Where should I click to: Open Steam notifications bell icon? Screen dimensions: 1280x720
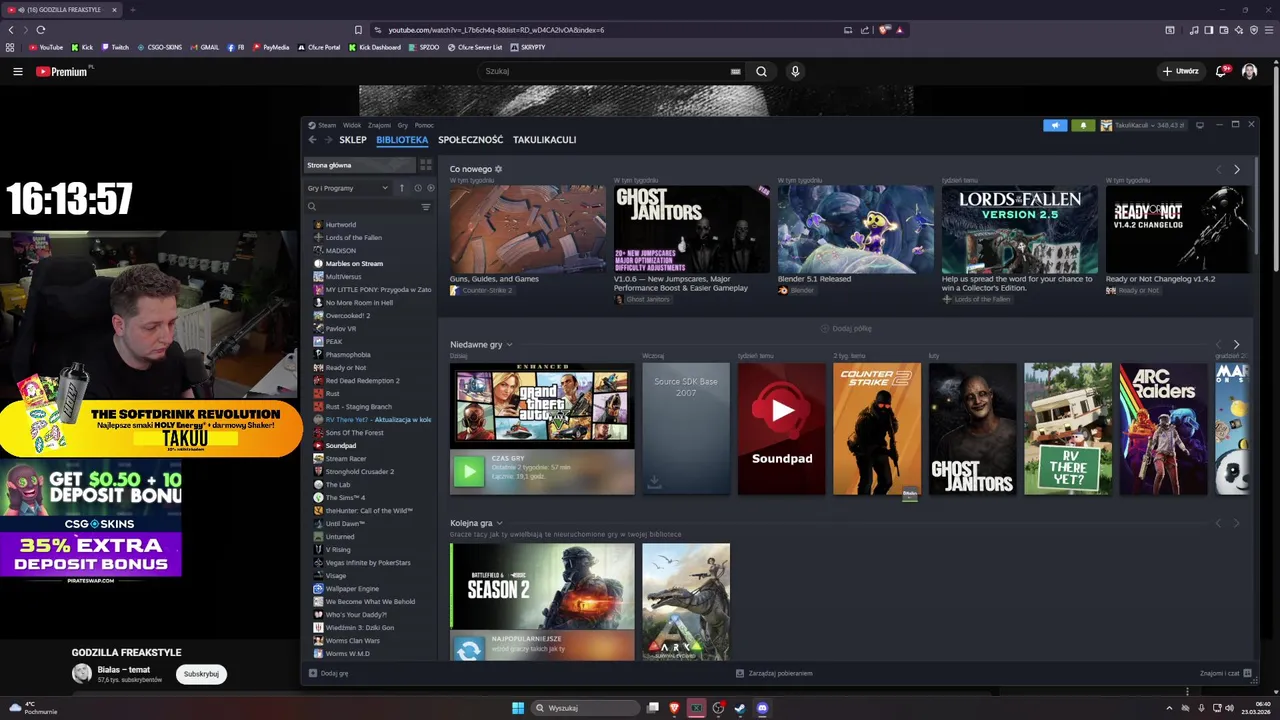click(x=1083, y=125)
